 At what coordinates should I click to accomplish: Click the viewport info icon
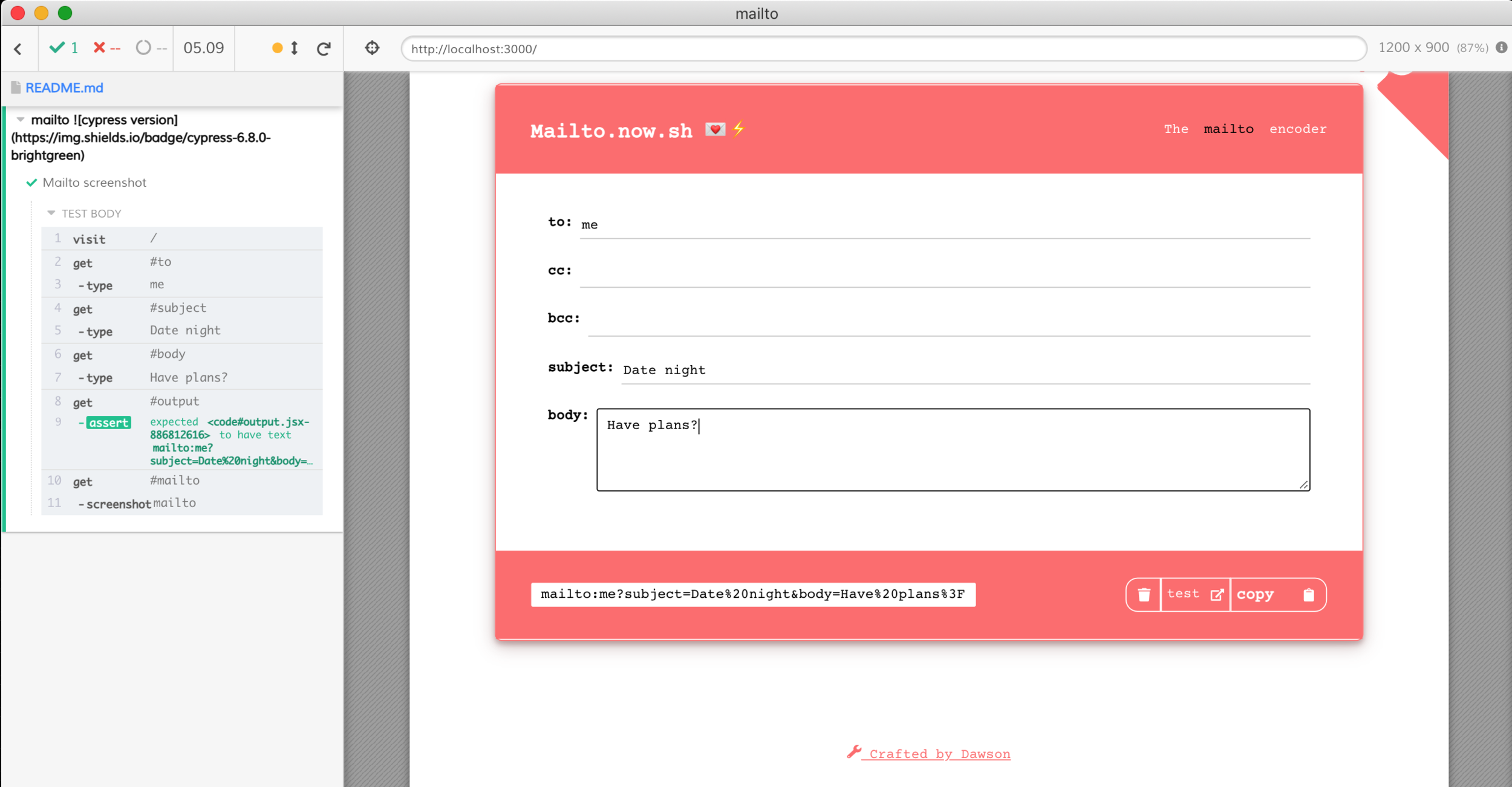tap(1501, 48)
